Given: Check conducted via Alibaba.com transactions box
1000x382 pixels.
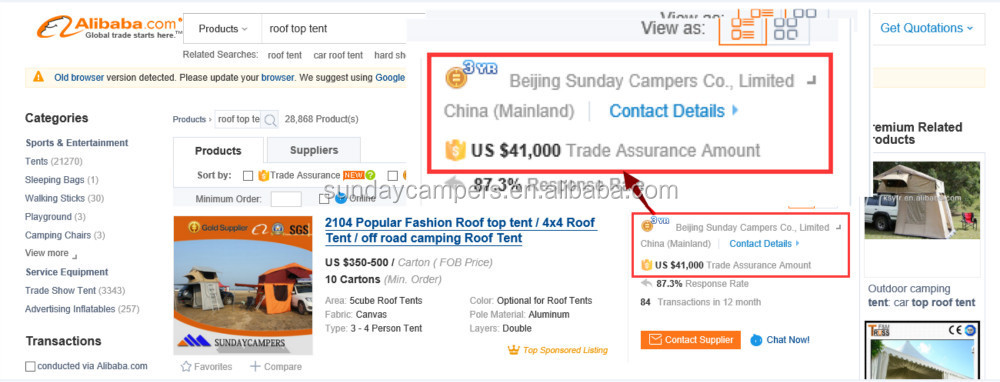Looking at the screenshot, I should click(x=30, y=367).
